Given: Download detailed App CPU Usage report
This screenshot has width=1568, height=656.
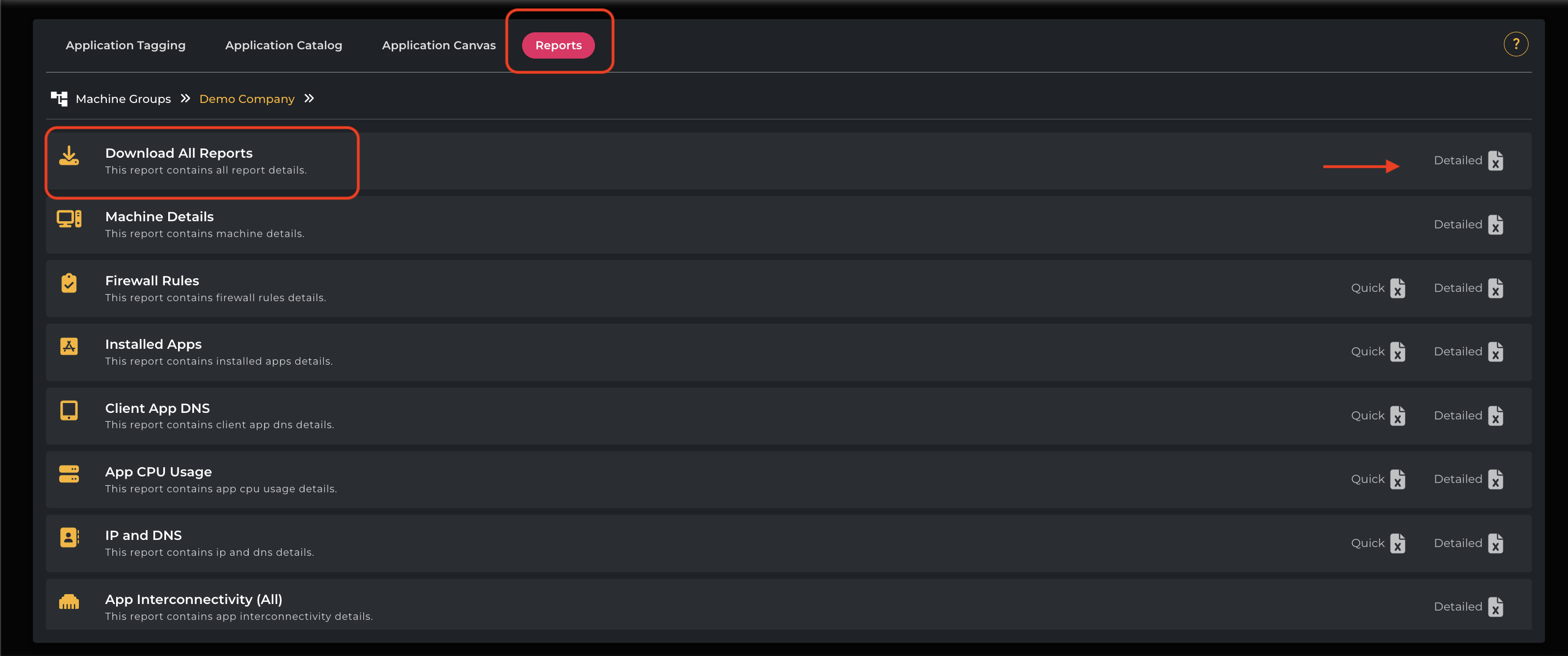Looking at the screenshot, I should [1495, 480].
